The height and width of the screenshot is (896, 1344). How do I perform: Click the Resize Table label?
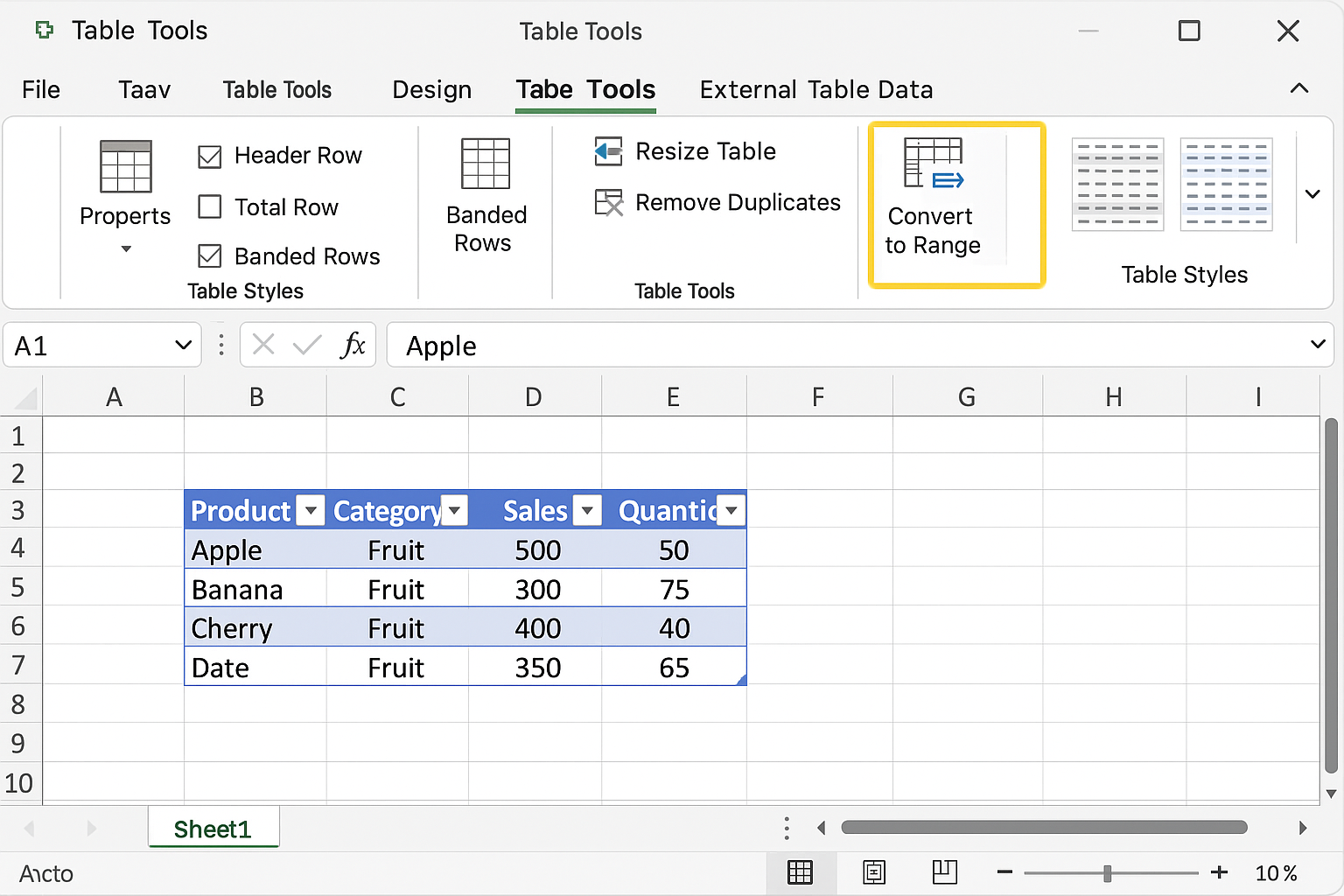705,151
